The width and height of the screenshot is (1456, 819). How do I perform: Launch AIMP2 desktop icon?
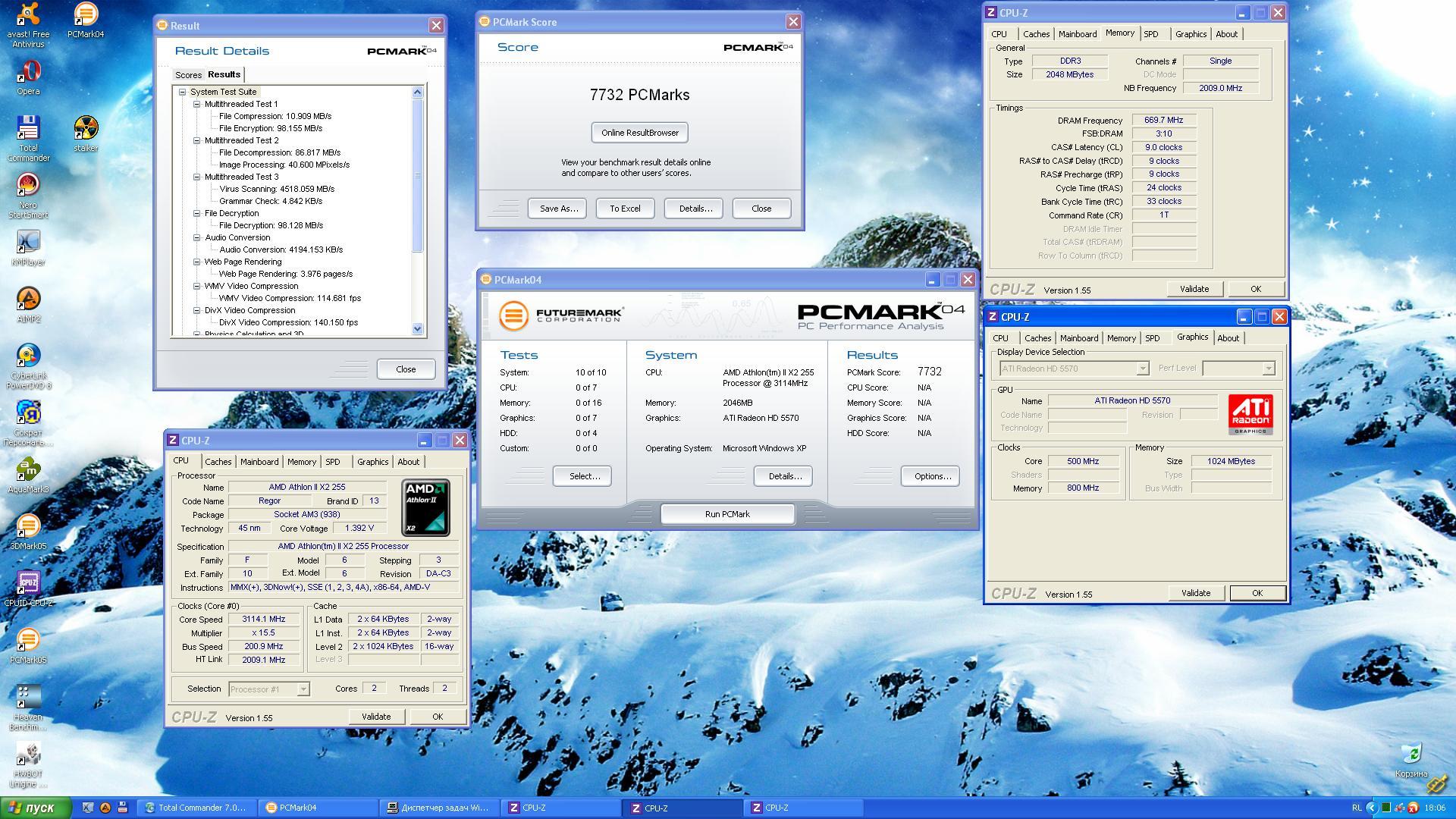click(28, 305)
